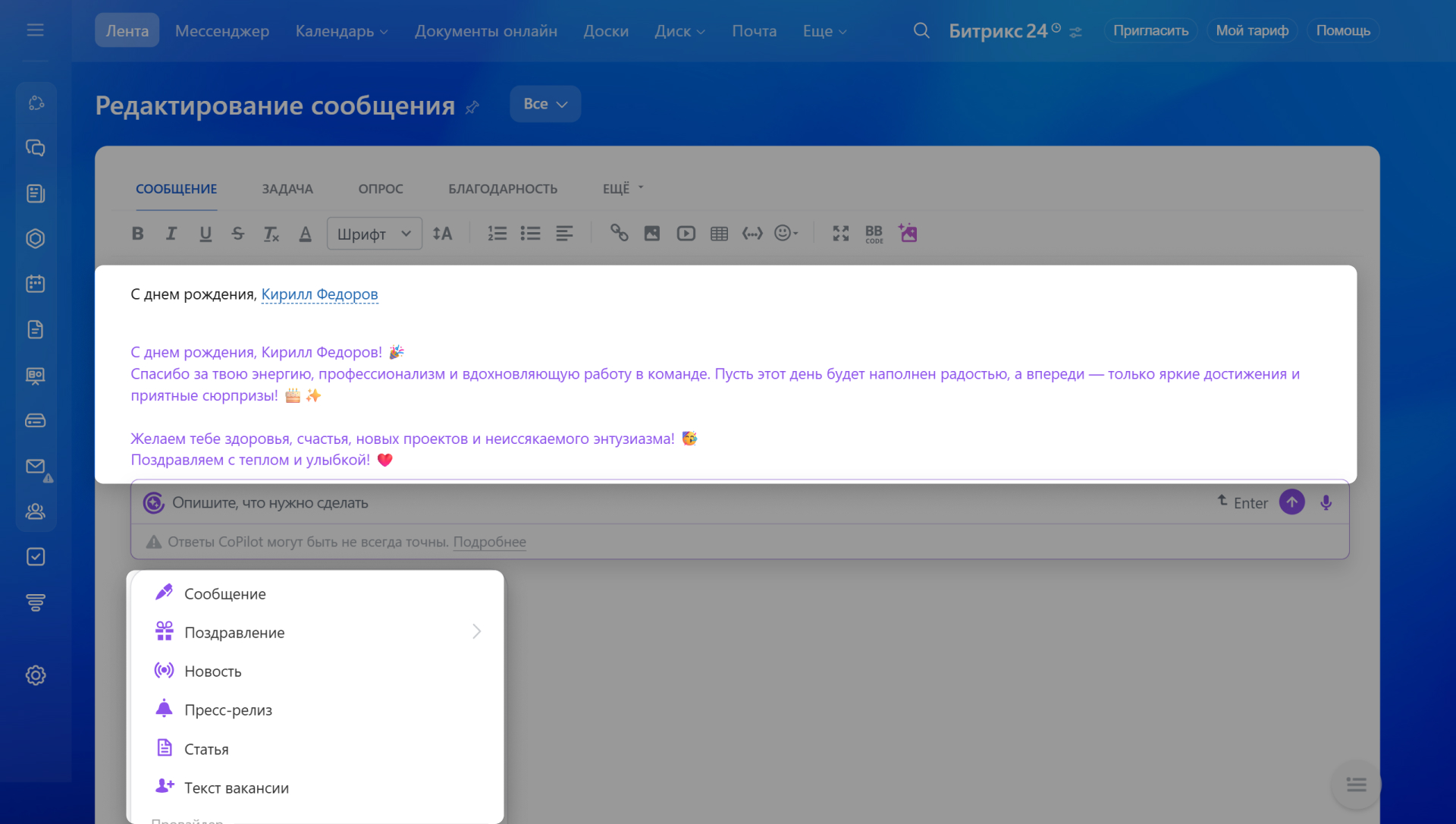The image size is (1456, 824).
Task: Select Пресс-релиз from CoPilot menu
Action: [227, 710]
